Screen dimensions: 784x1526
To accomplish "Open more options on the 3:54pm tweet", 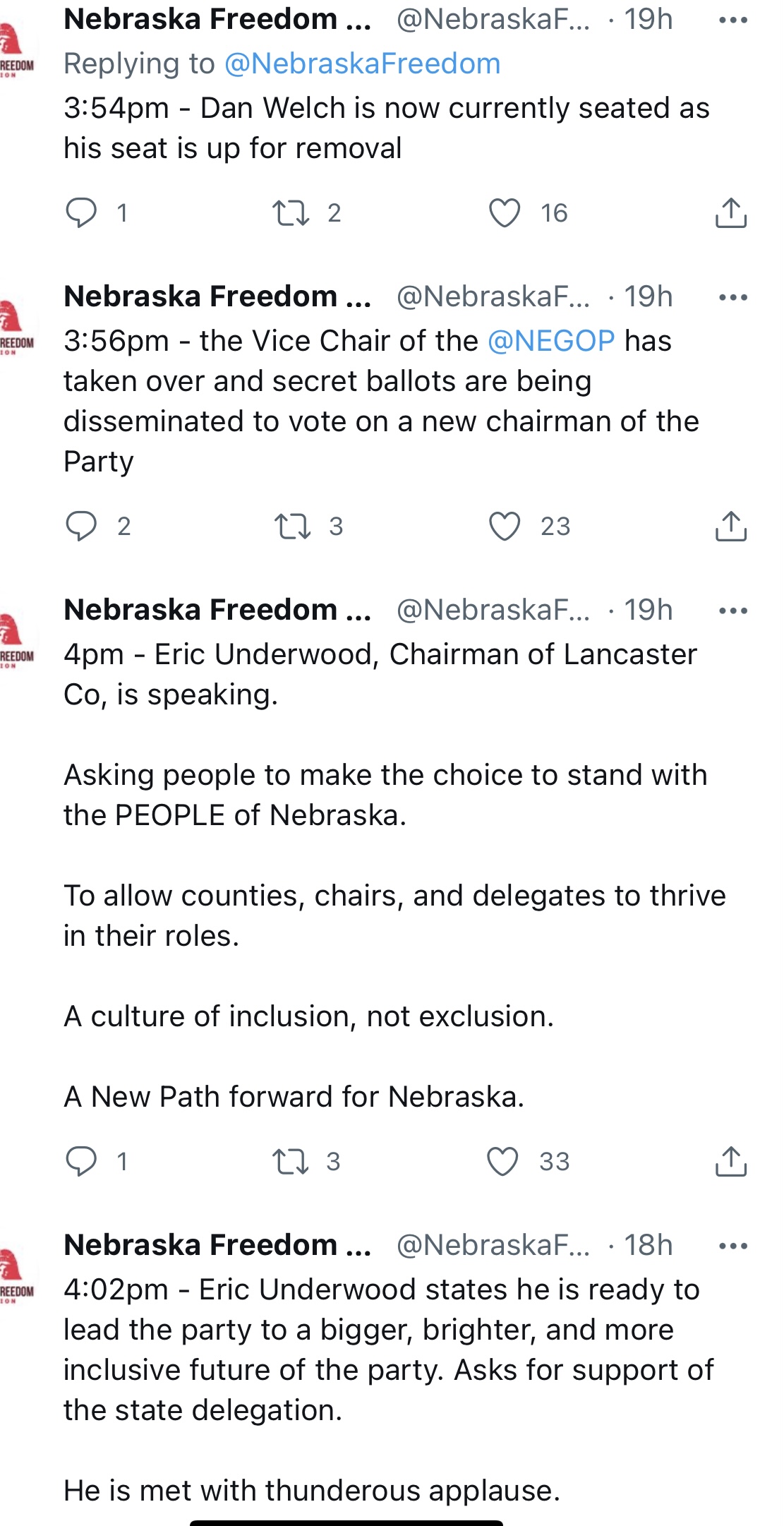I will (x=732, y=20).
